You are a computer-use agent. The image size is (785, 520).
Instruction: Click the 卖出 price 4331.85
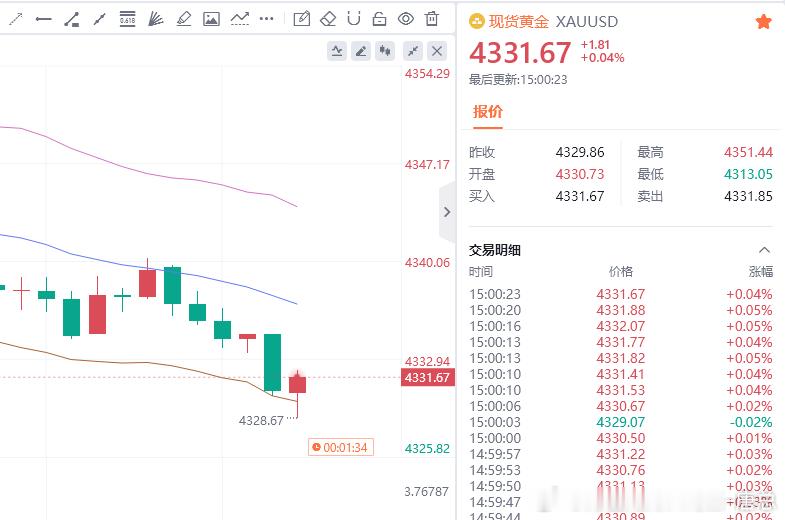point(748,196)
